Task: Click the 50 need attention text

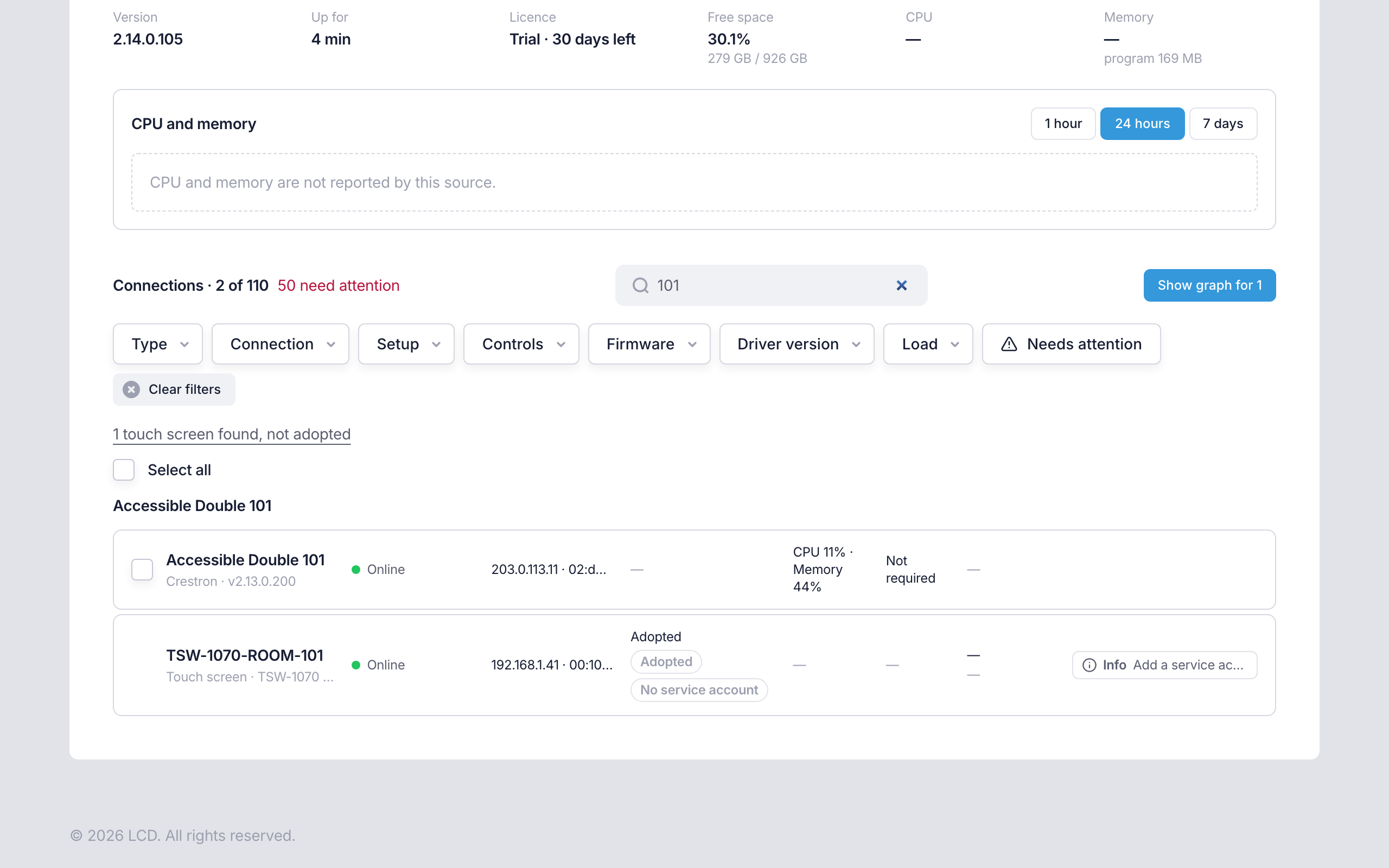Action: (339, 285)
